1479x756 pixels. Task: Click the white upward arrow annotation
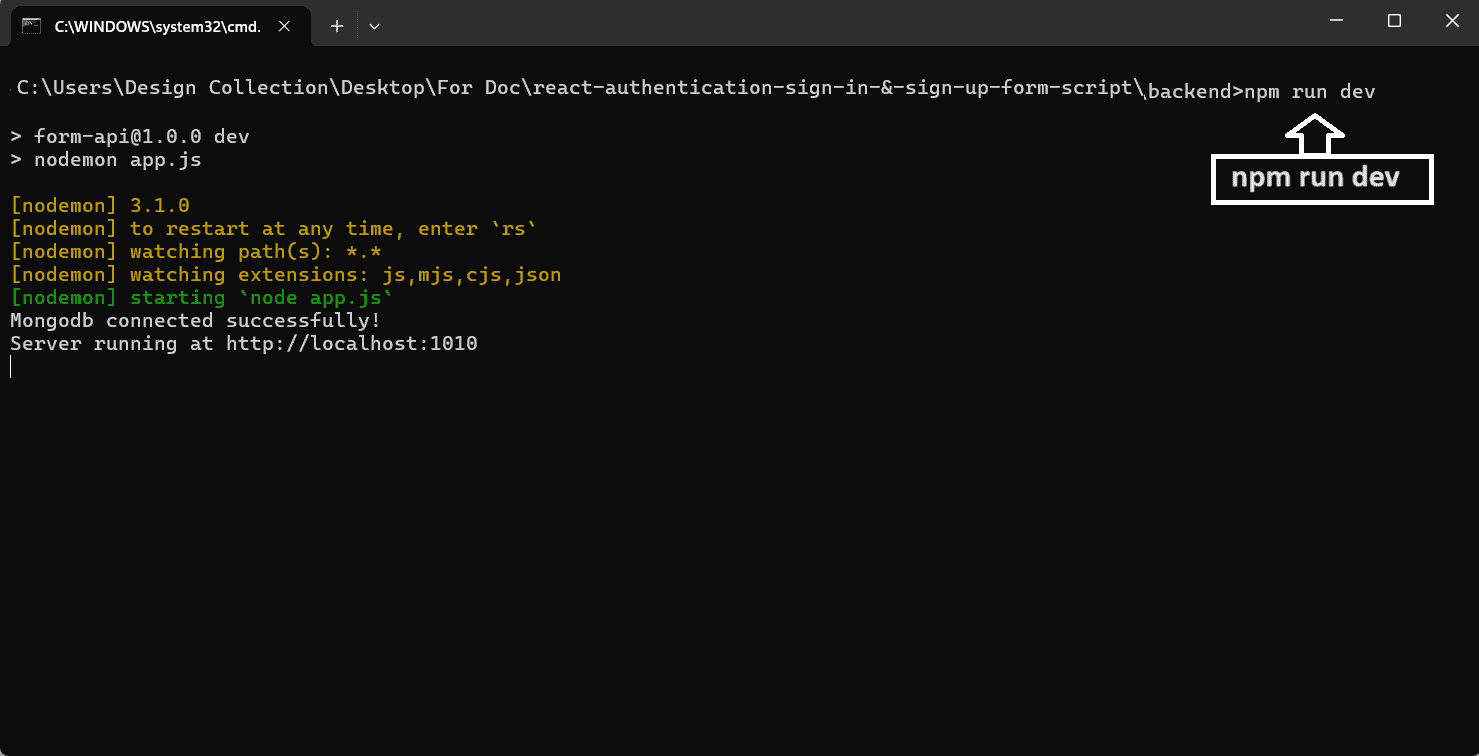[x=1316, y=134]
